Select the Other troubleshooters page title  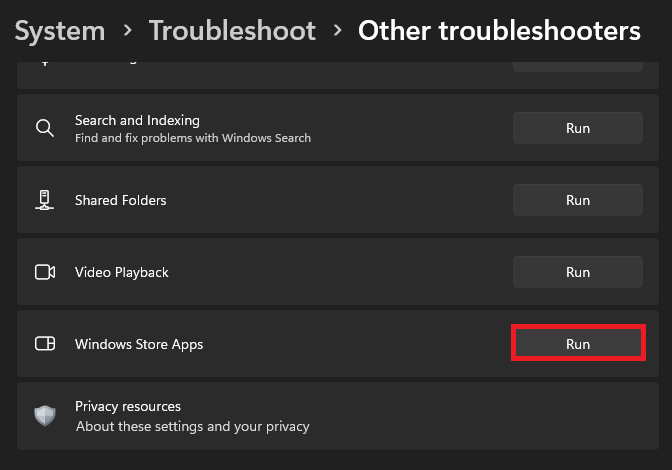pyautogui.click(x=499, y=31)
